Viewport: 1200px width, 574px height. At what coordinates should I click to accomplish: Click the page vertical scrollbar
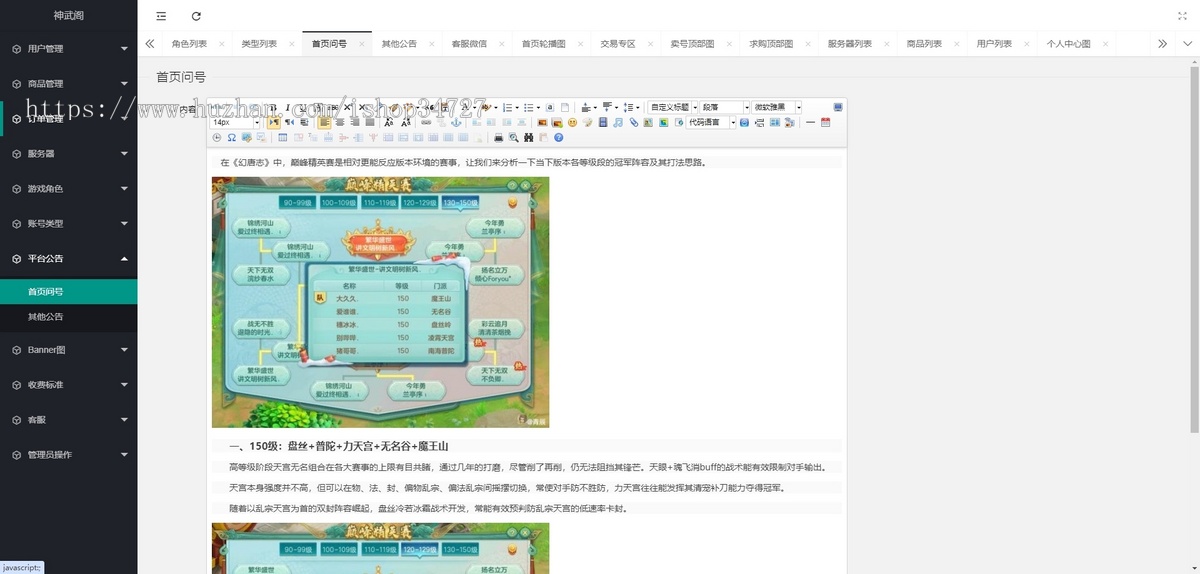pos(1195,250)
